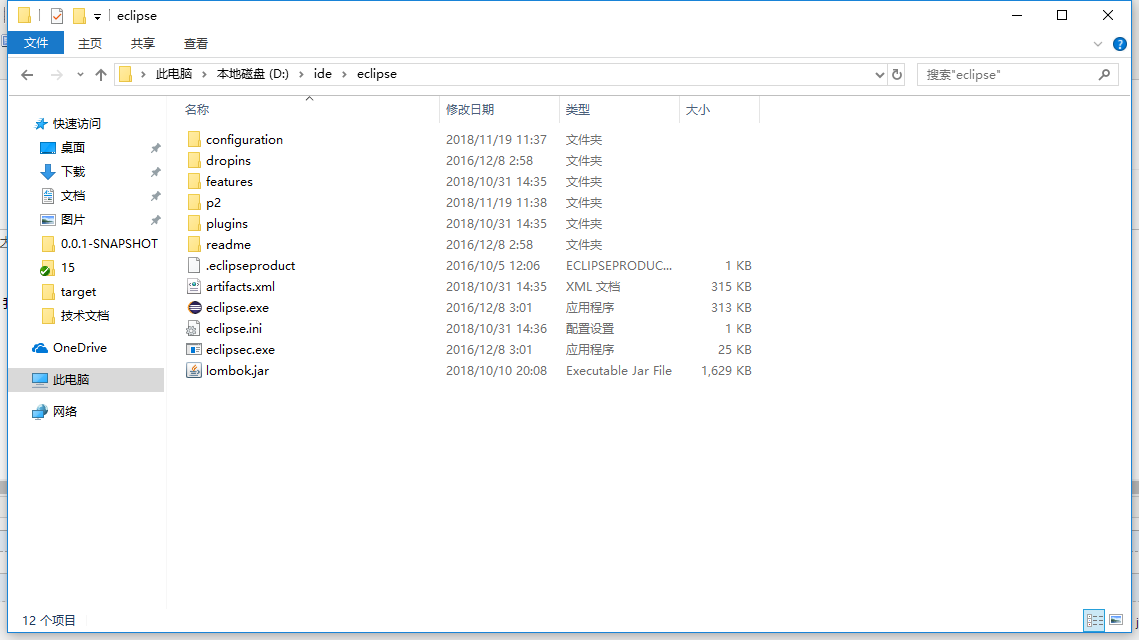Click the eclipse.exe application icon
1139x640 pixels.
coord(194,308)
